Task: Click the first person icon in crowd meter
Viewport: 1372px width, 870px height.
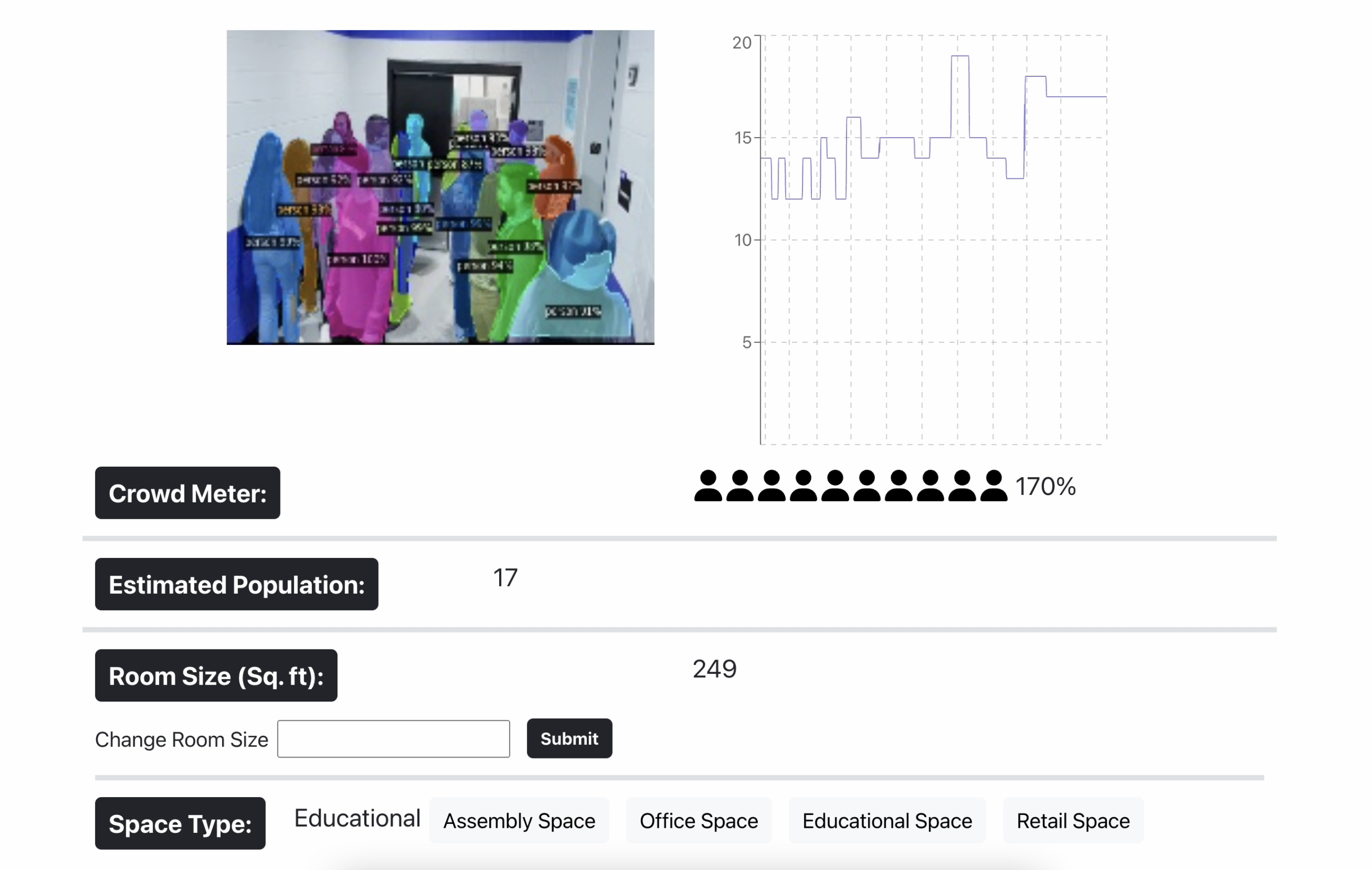Action: click(x=708, y=486)
